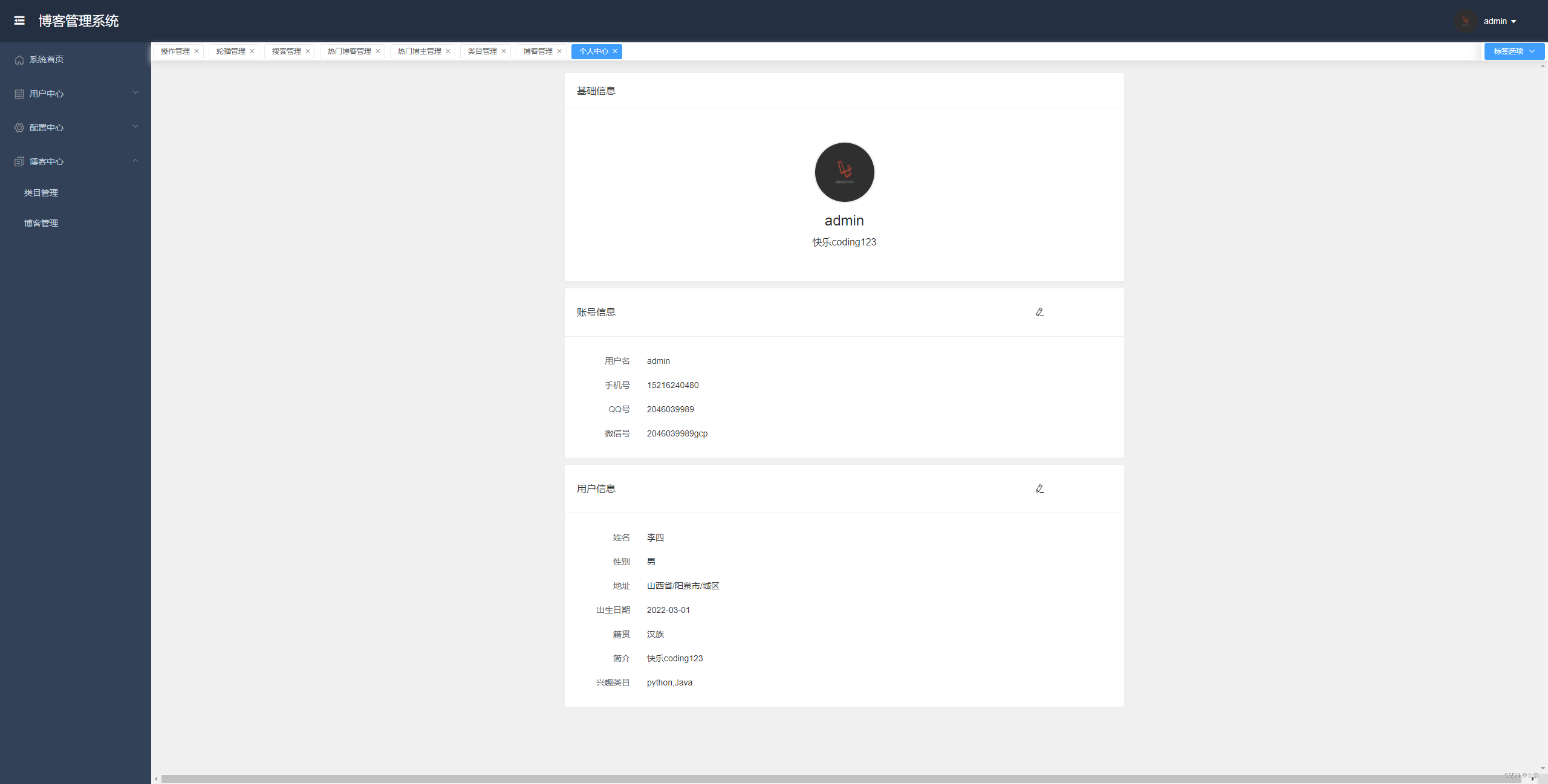This screenshot has height=784, width=1548.
Task: Click the edit pencil in 账号信息
Action: pos(1039,313)
